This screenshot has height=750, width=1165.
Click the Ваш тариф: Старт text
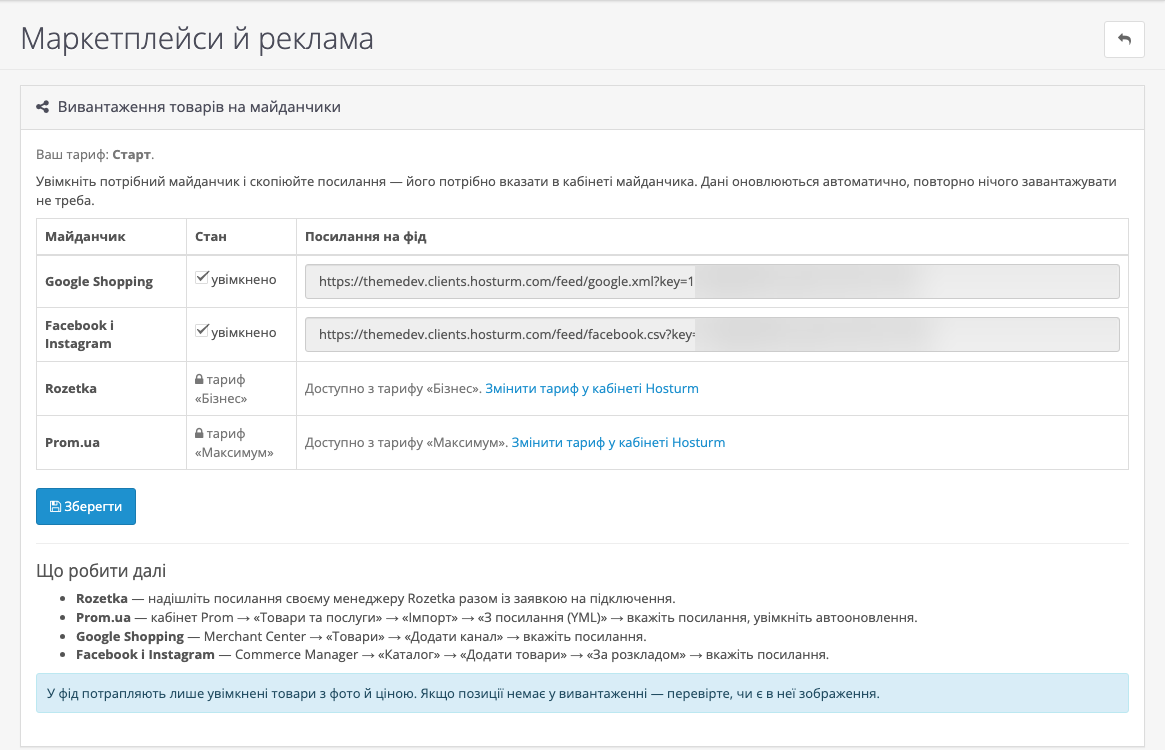click(x=95, y=155)
